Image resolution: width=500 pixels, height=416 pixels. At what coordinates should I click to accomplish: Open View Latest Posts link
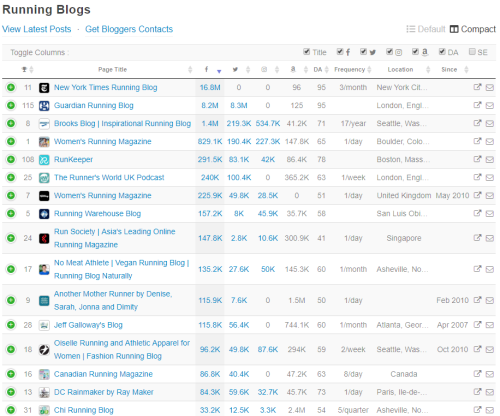[x=37, y=29]
